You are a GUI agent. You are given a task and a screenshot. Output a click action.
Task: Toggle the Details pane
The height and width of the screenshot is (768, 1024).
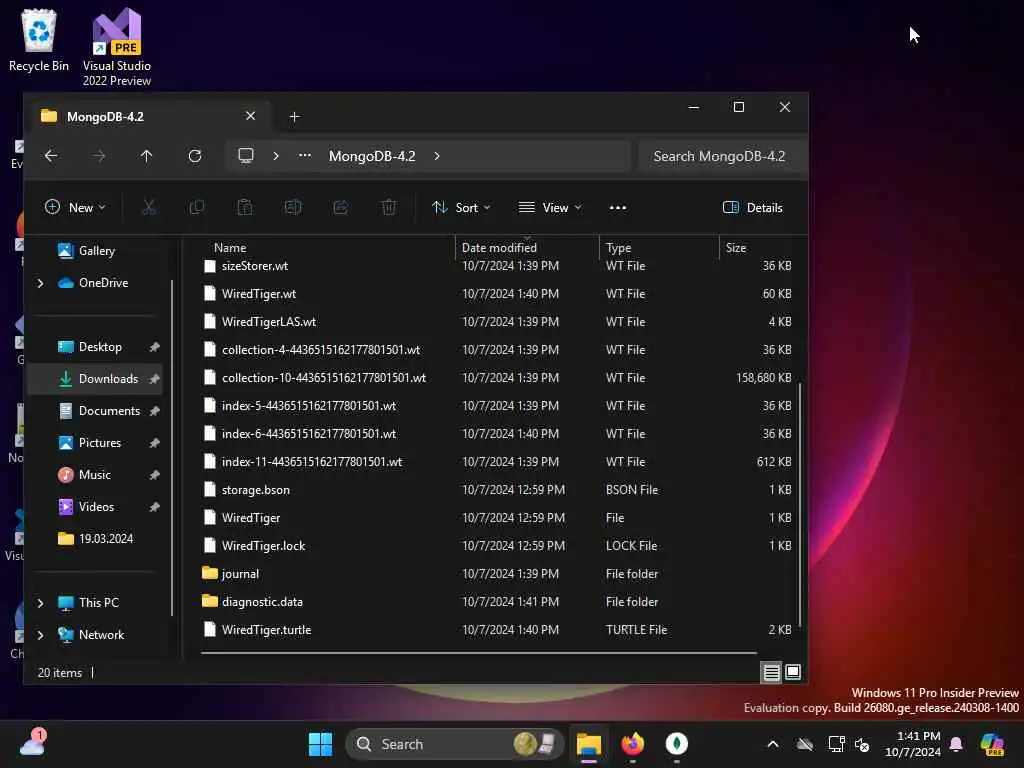[752, 208]
